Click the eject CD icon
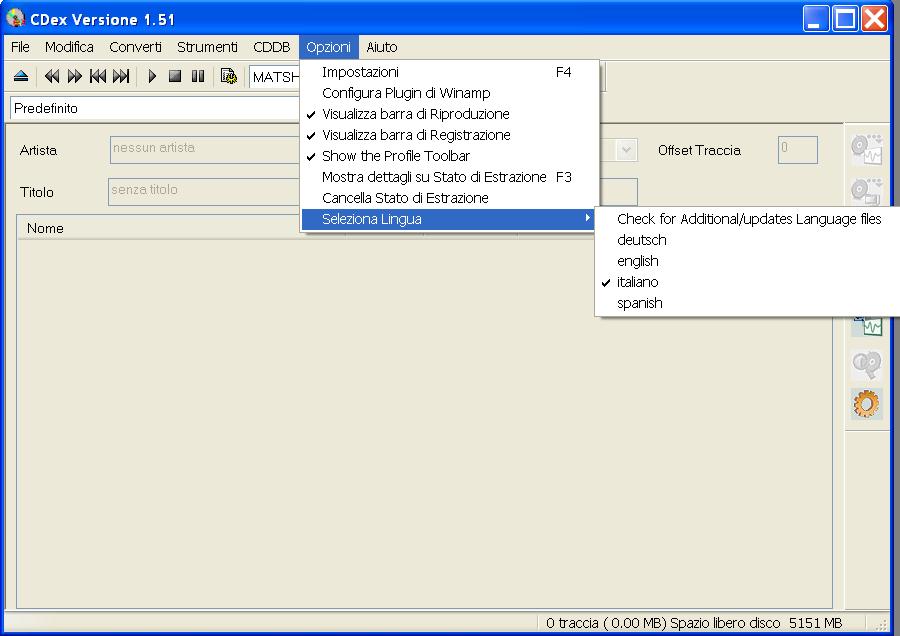Image resolution: width=900 pixels, height=636 pixels. click(x=21, y=76)
